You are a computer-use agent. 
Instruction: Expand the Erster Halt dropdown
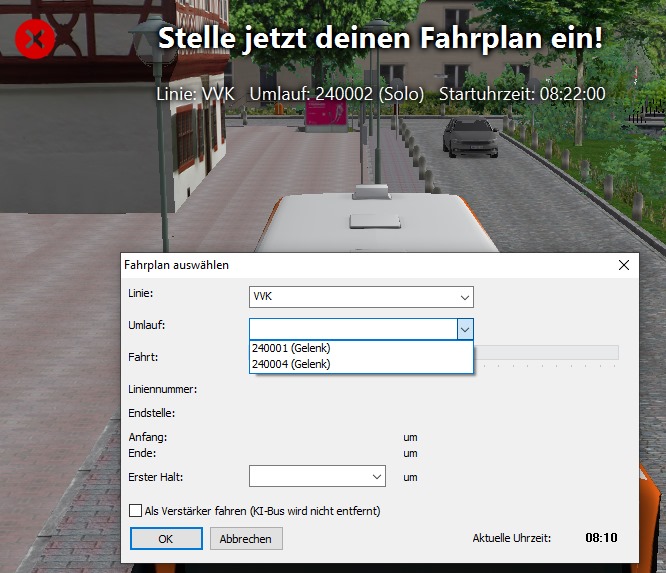coord(317,476)
